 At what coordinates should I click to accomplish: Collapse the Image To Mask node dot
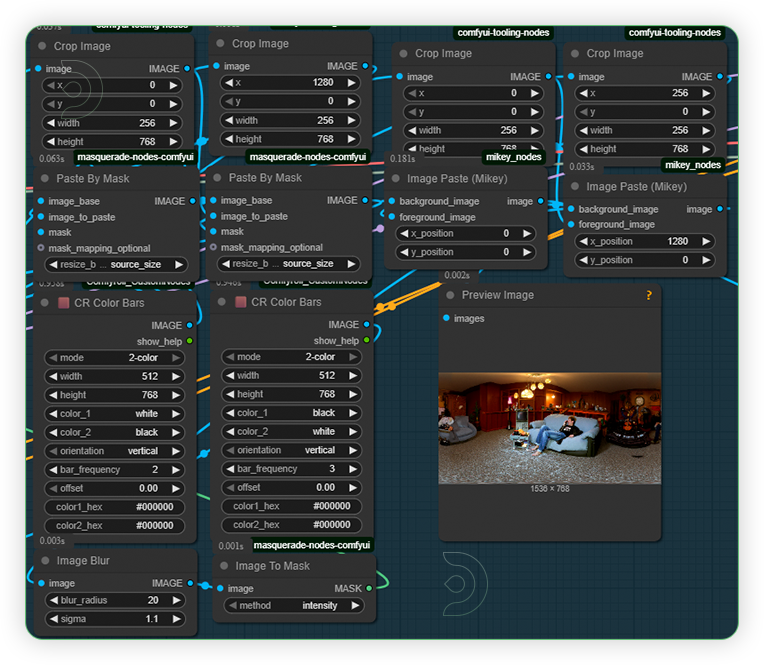point(222,566)
